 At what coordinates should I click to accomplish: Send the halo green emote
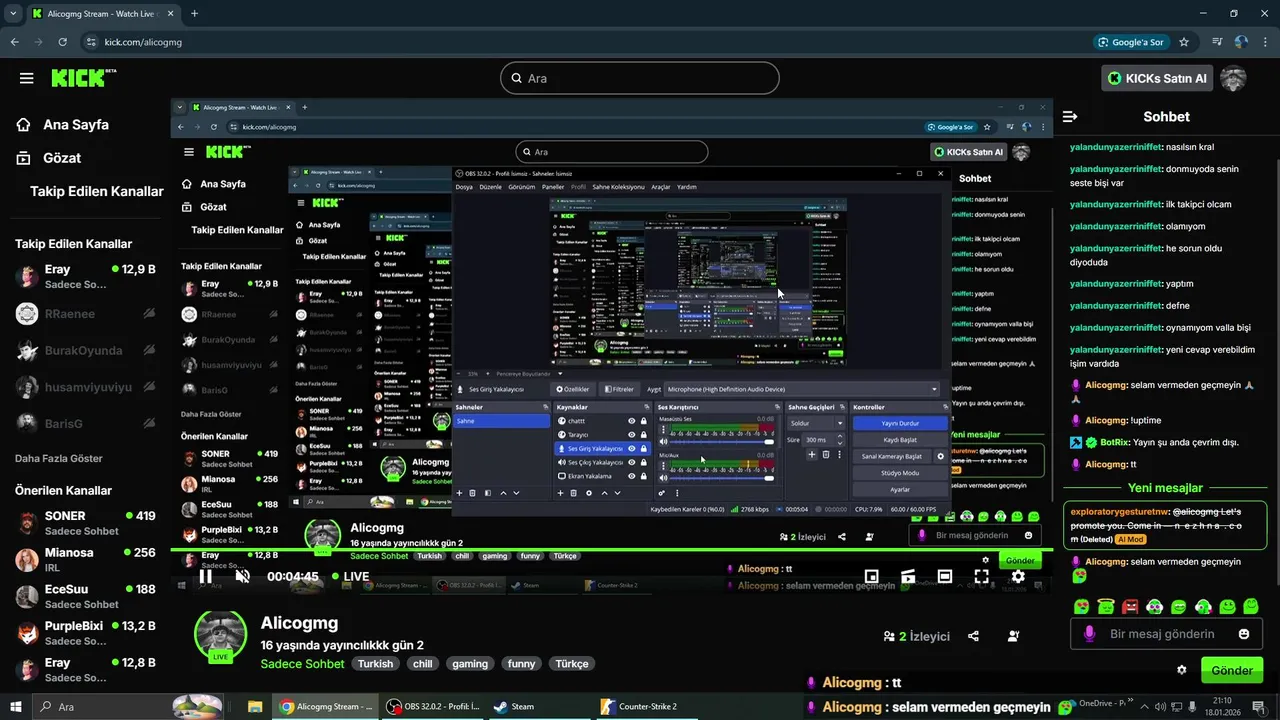pyautogui.click(x=1106, y=606)
